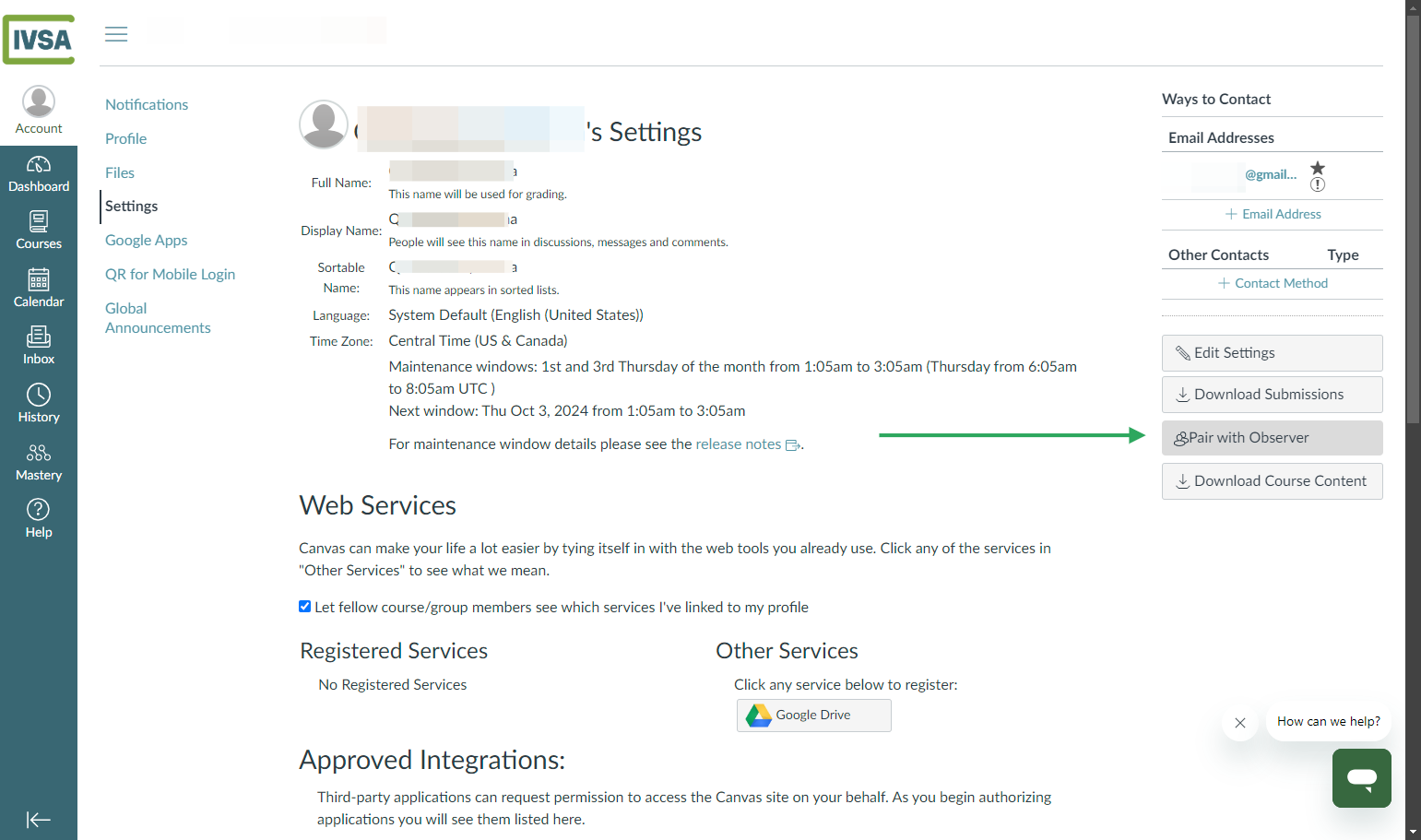
Task: Open the chat widget button
Action: pyautogui.click(x=1362, y=778)
